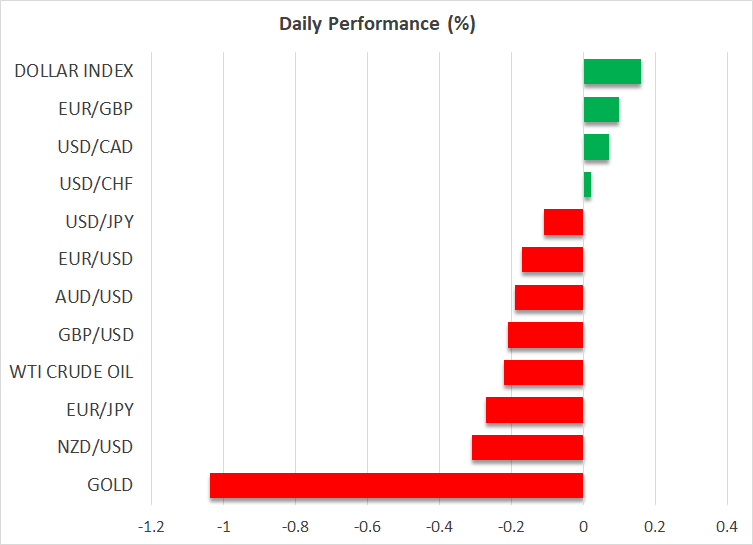Select the WTI CRUDE OIL label
753x545 pixels.
pos(71,372)
